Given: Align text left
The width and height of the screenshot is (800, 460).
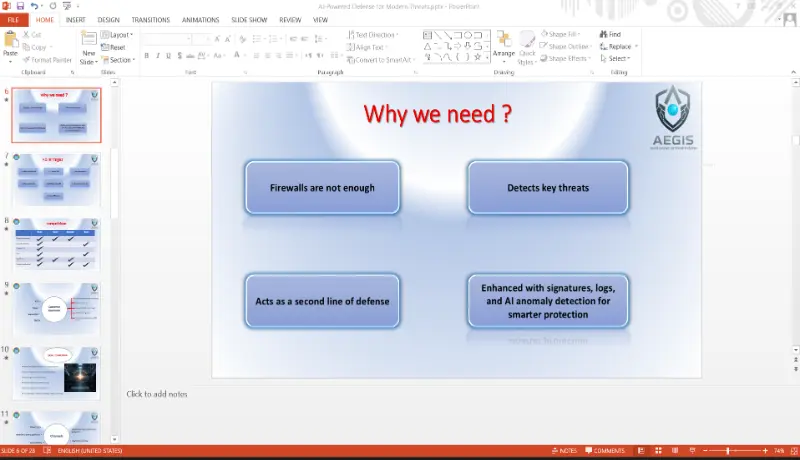Looking at the screenshot, I should coord(256,55).
